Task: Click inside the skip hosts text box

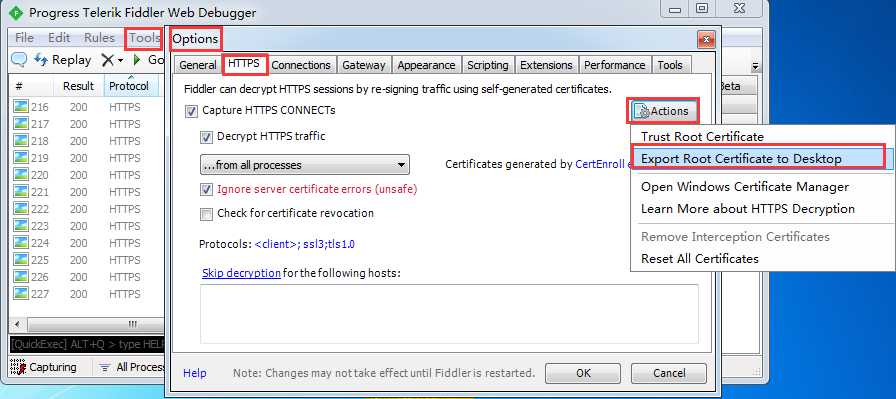Action: [x=449, y=314]
